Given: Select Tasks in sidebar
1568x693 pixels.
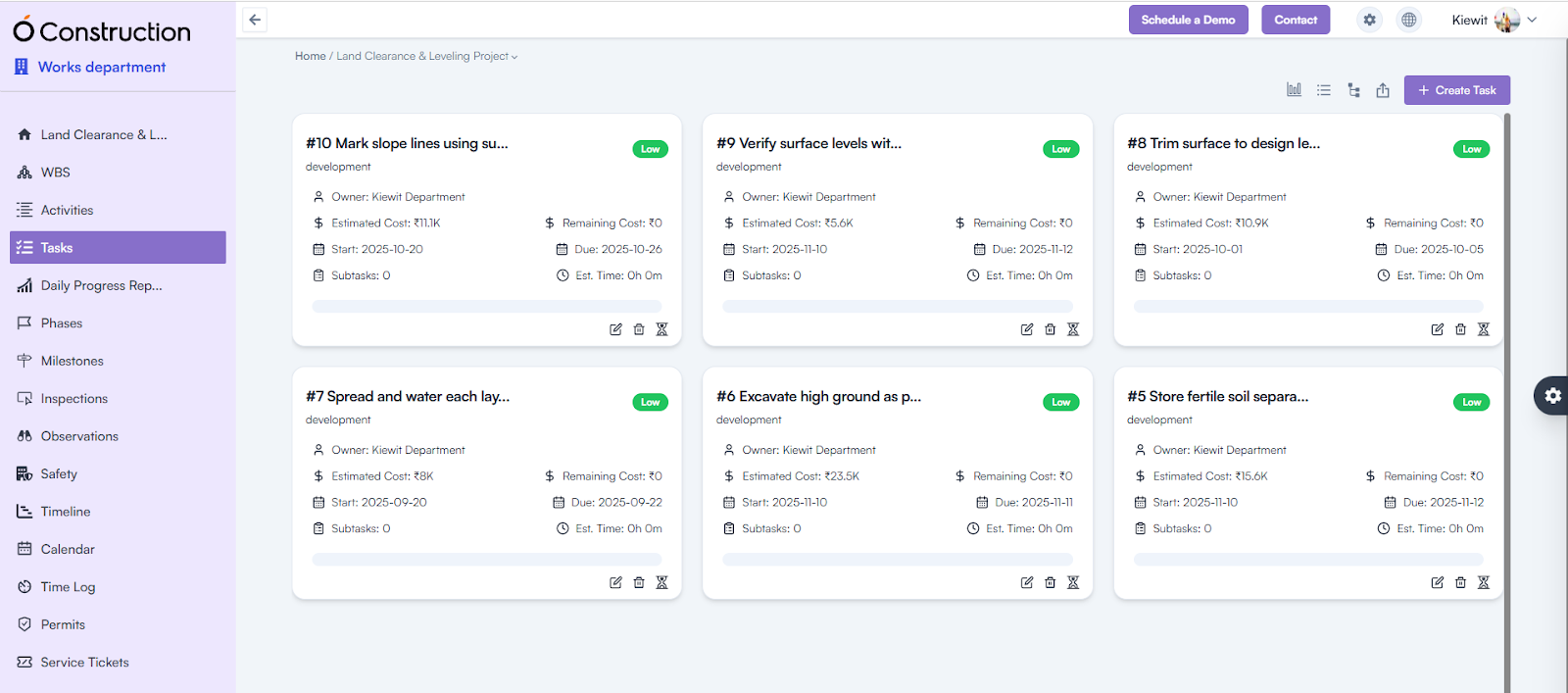Looking at the screenshot, I should (118, 248).
